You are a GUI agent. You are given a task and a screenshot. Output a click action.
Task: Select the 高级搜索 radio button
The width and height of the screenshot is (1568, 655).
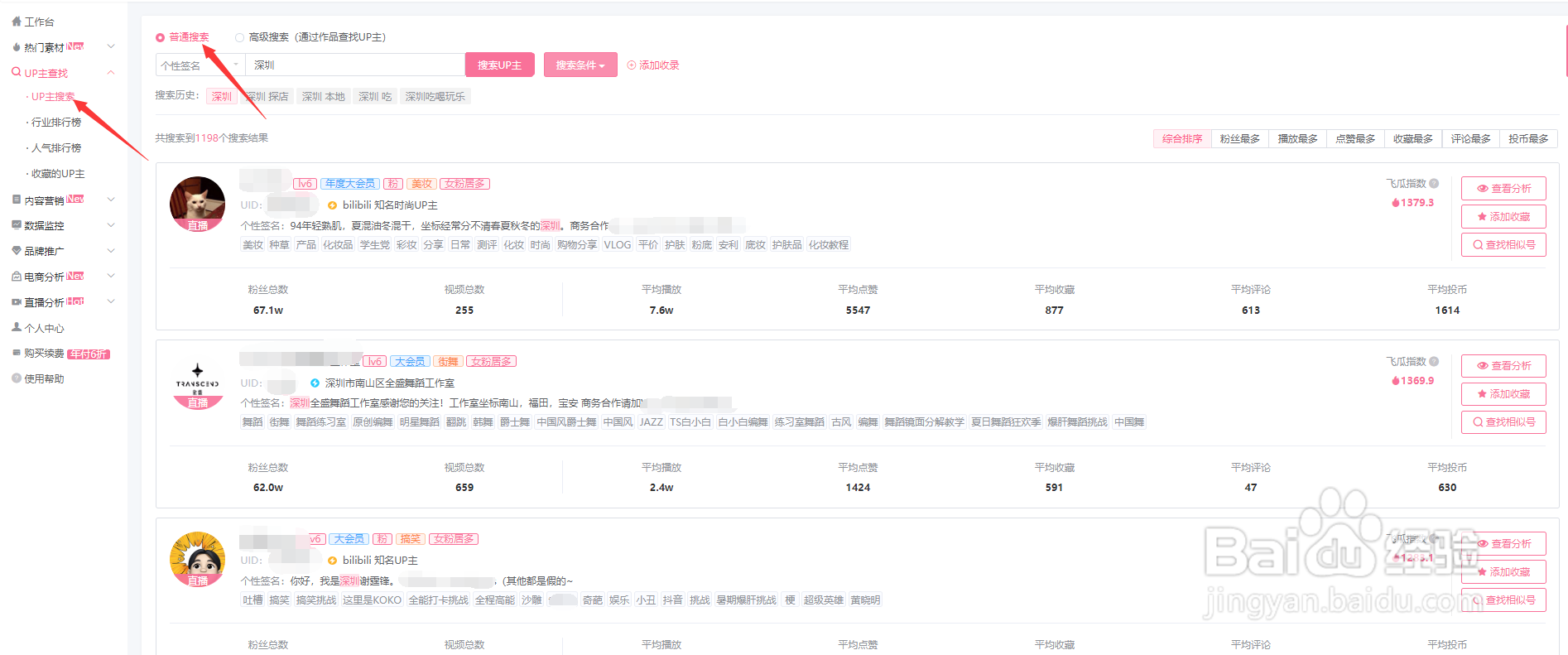[239, 37]
